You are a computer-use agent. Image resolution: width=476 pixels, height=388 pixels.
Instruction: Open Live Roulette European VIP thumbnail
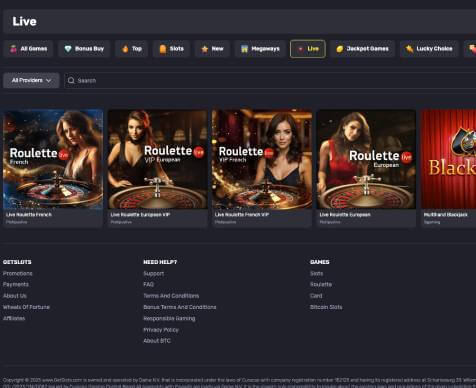[158, 159]
